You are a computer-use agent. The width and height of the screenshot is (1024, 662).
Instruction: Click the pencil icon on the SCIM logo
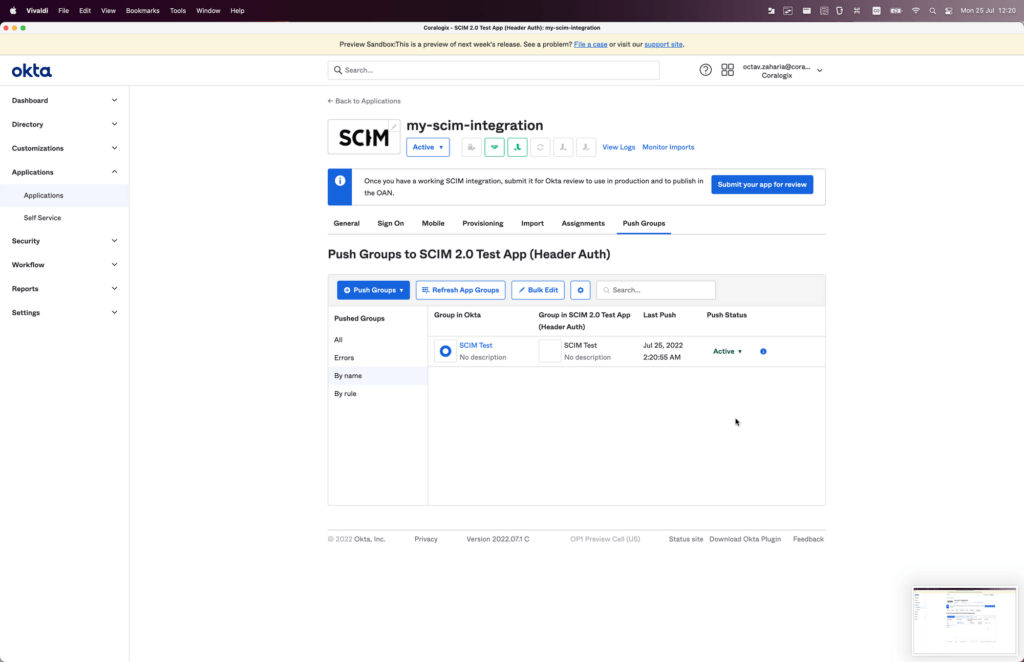tap(394, 126)
